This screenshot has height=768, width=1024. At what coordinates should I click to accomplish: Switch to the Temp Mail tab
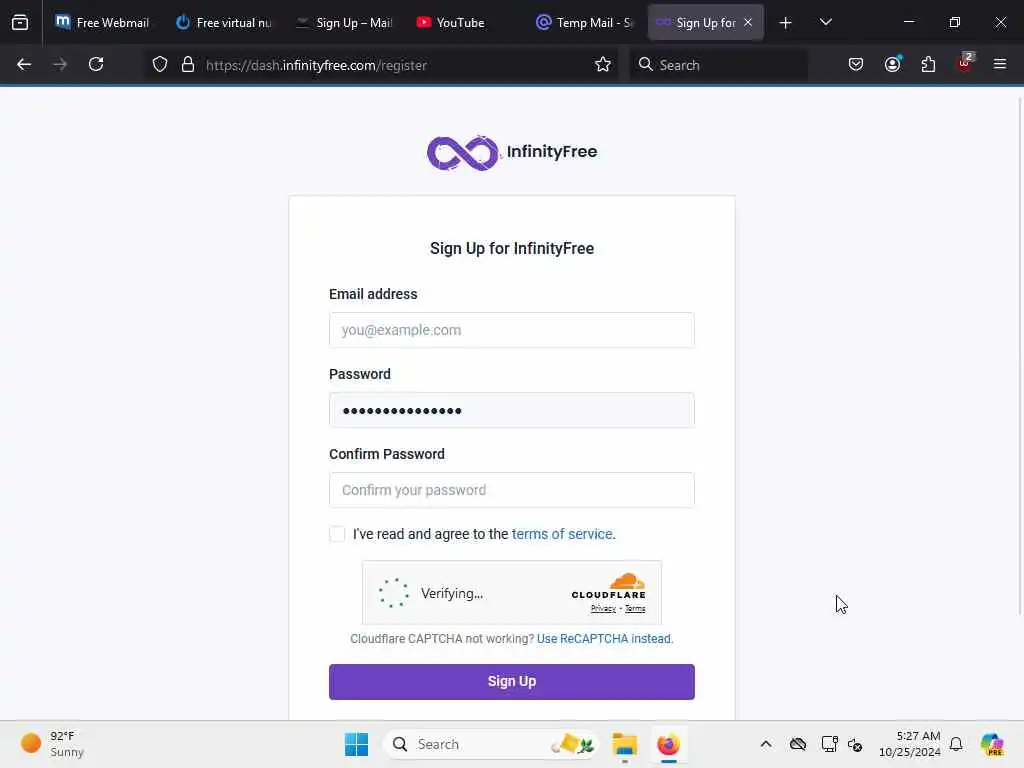584,23
